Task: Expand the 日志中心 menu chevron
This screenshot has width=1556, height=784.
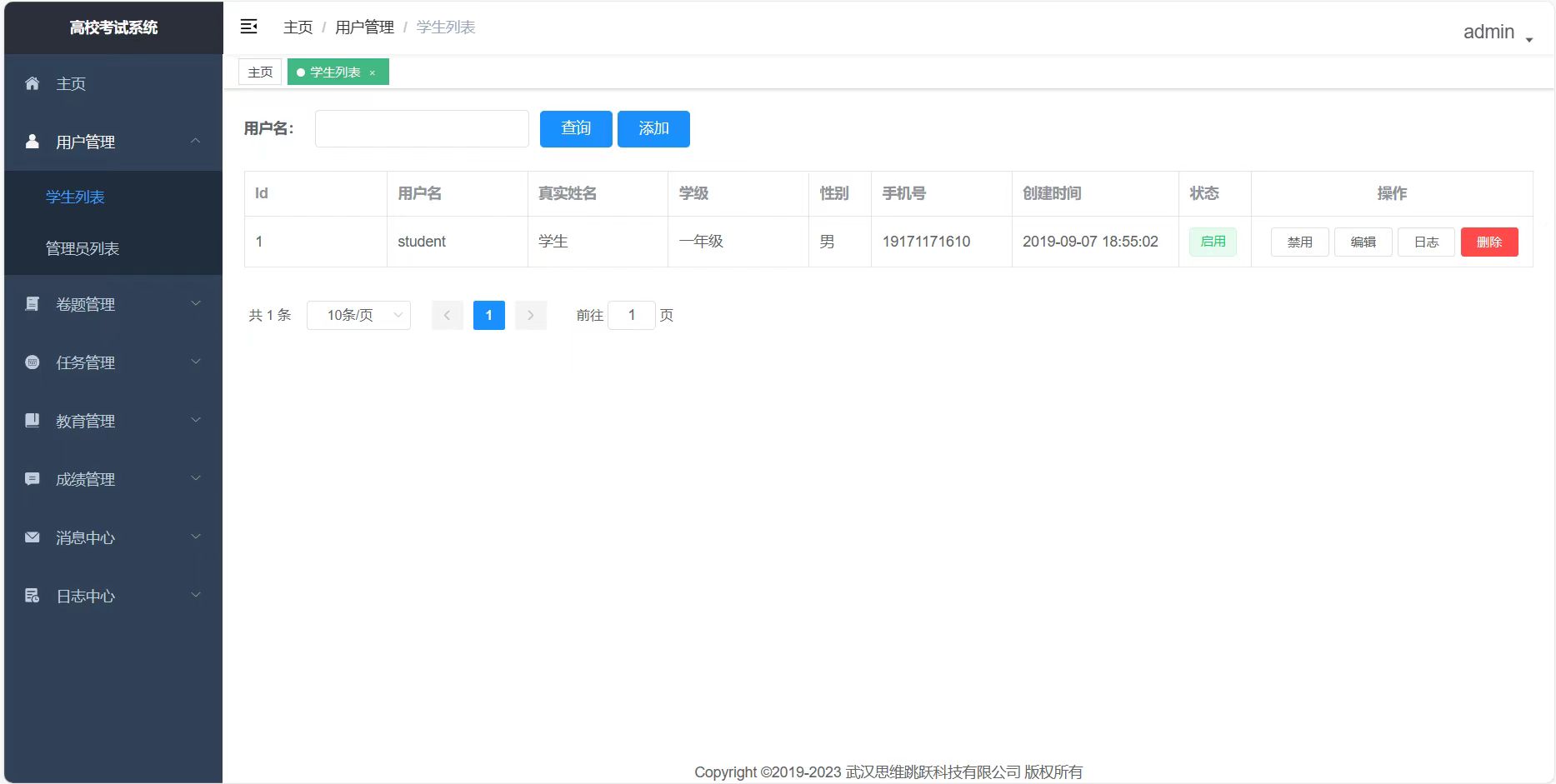Action: click(x=196, y=595)
